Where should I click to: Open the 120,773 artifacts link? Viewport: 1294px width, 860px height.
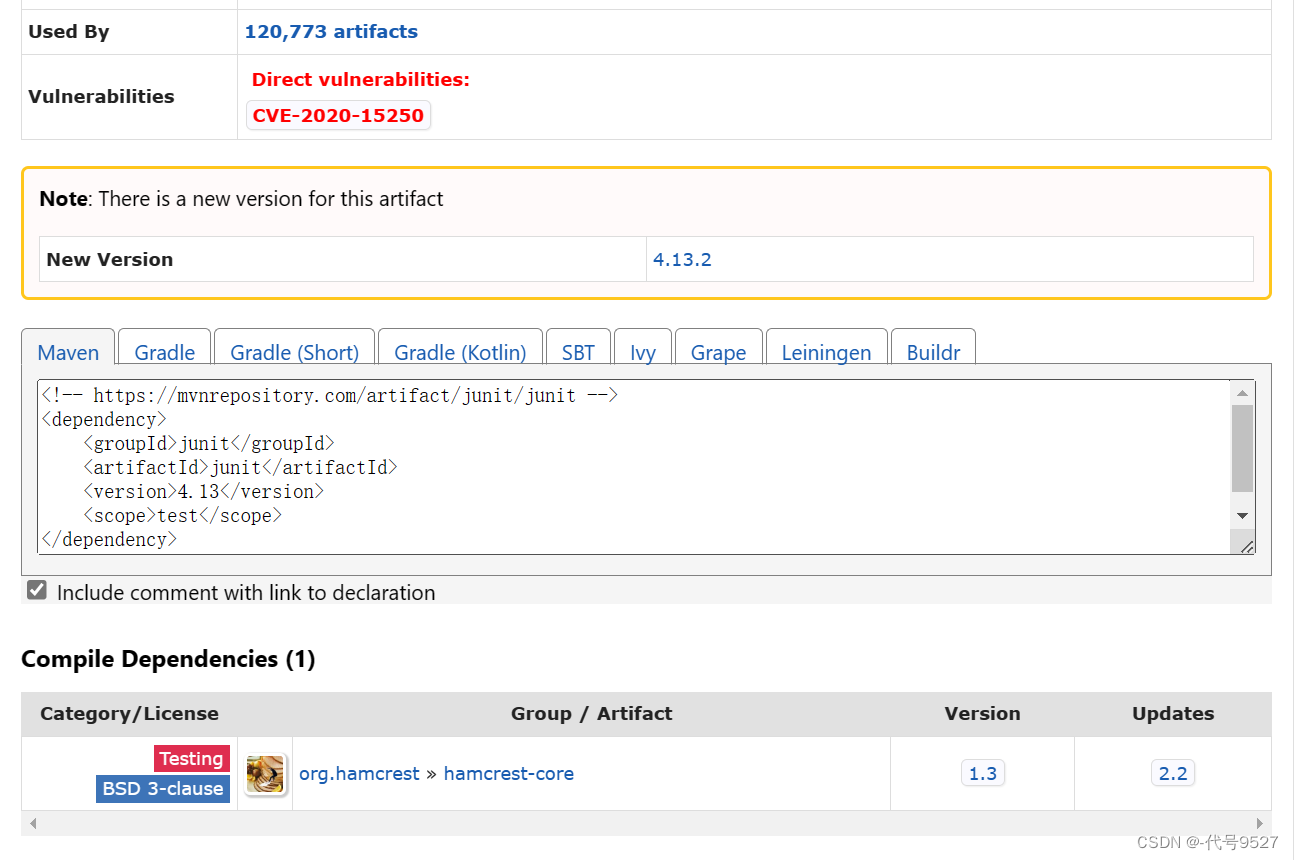(x=331, y=32)
